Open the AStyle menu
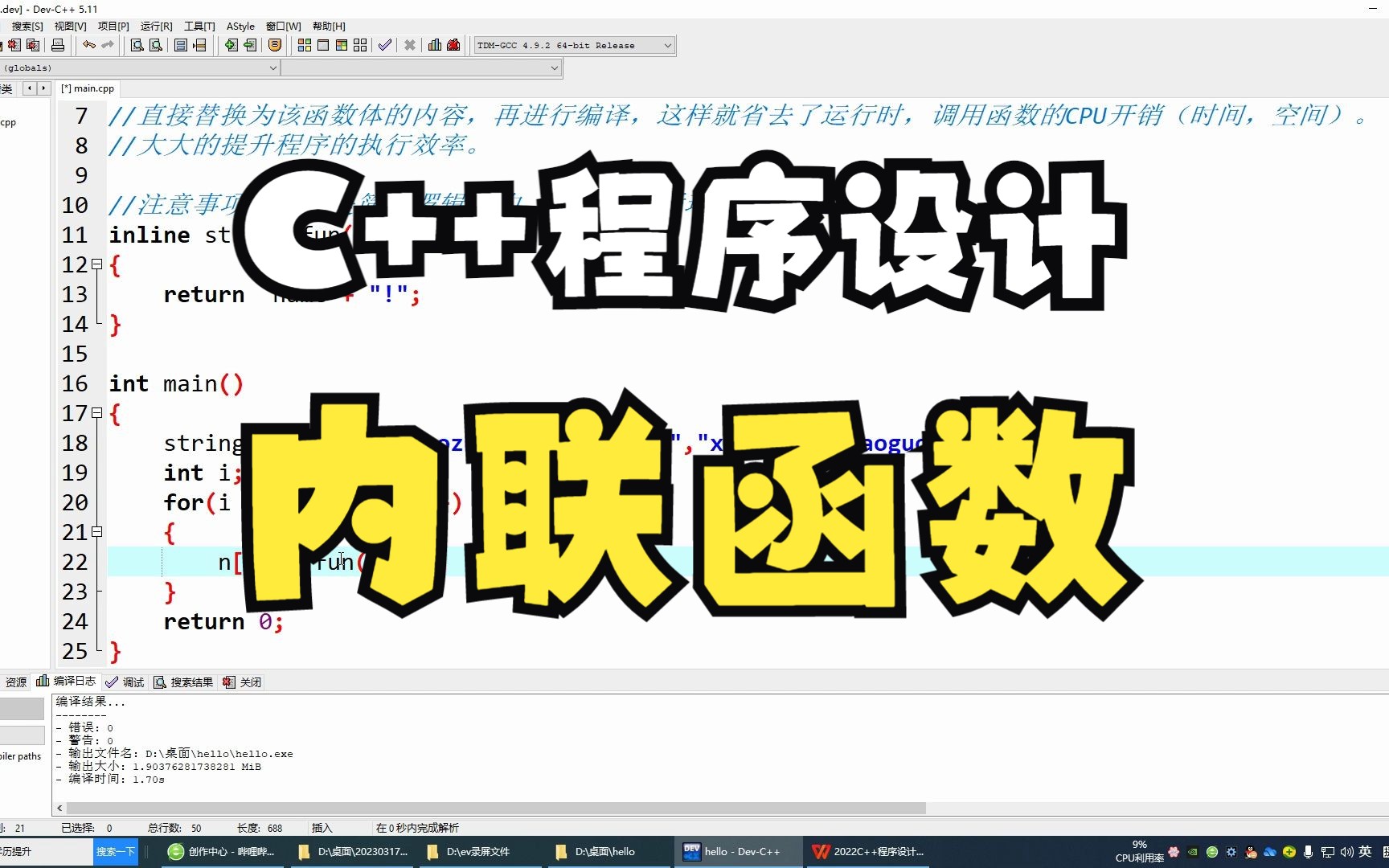 tap(240, 27)
